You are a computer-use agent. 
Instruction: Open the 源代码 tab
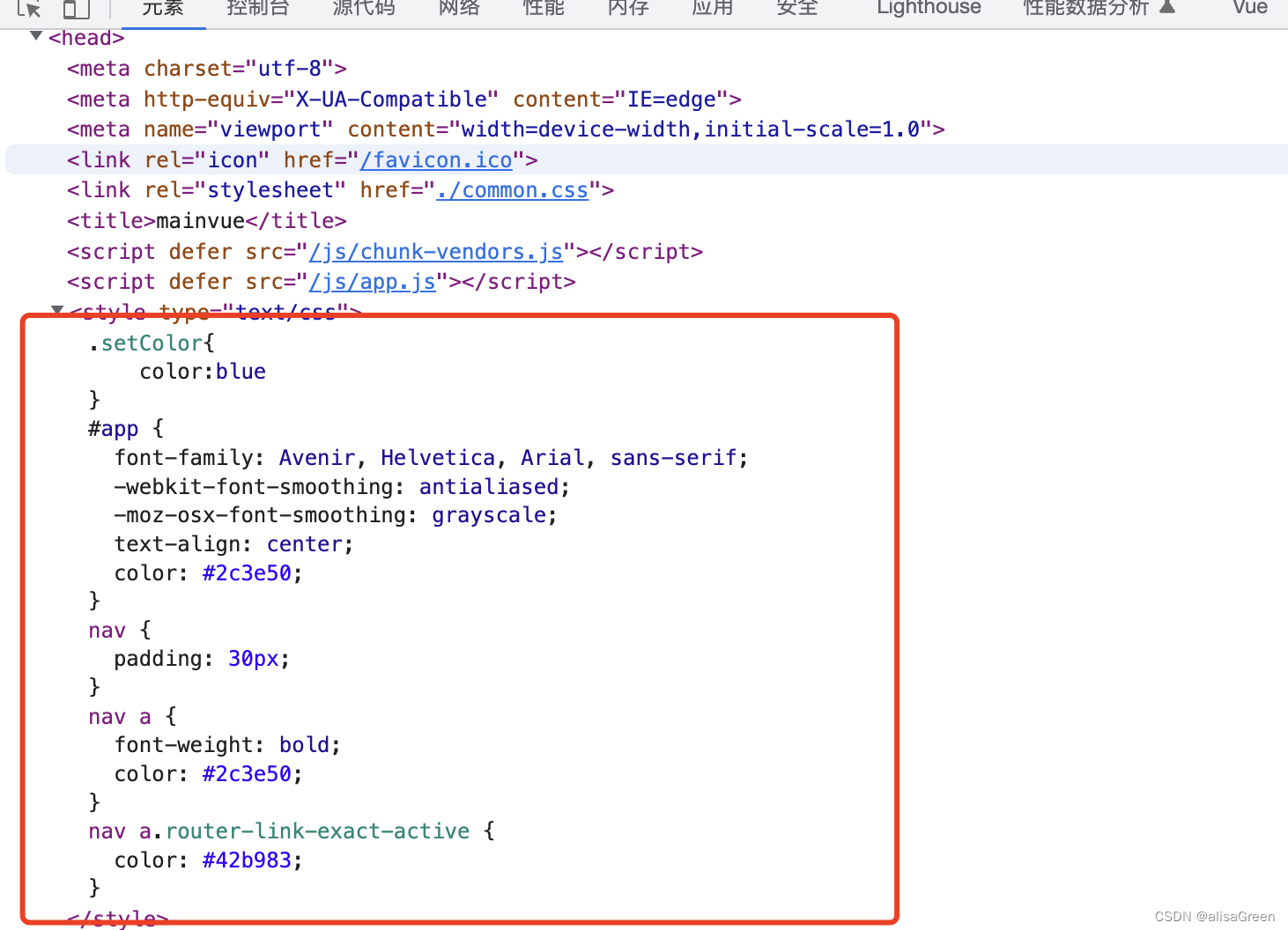(x=364, y=8)
